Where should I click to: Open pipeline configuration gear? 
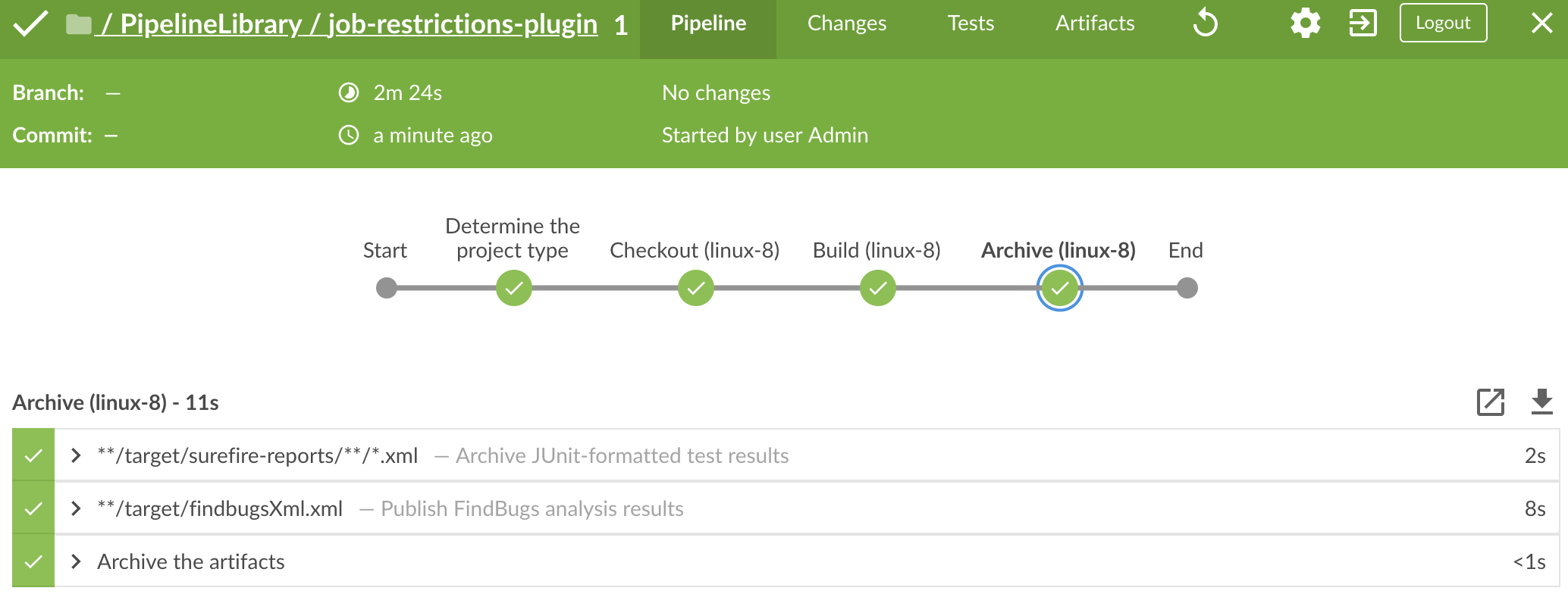1305,23
